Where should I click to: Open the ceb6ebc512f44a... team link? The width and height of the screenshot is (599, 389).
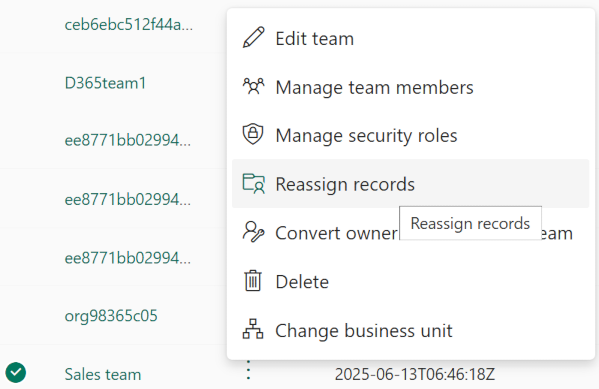(x=129, y=24)
